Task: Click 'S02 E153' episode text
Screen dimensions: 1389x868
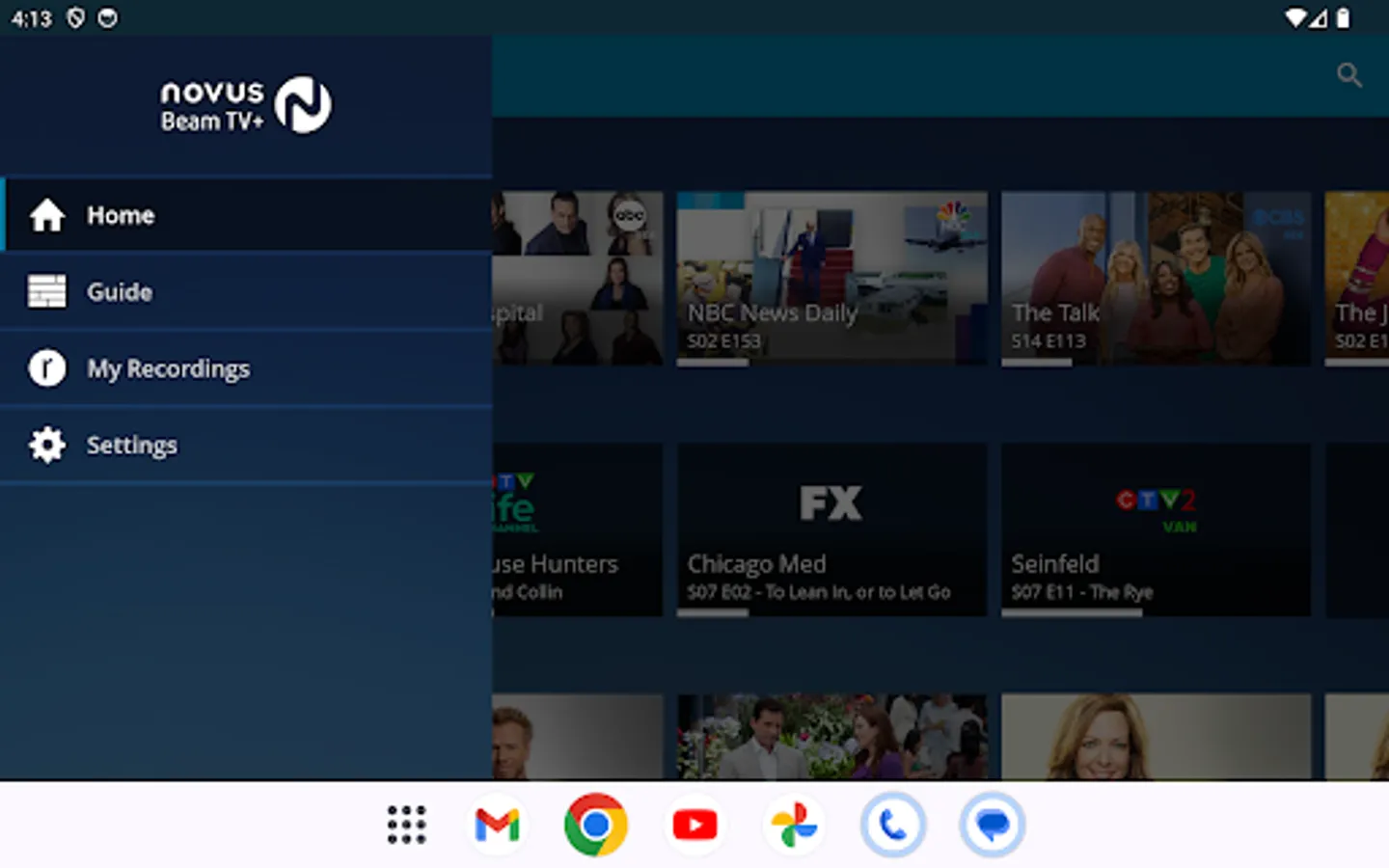Action: click(723, 341)
